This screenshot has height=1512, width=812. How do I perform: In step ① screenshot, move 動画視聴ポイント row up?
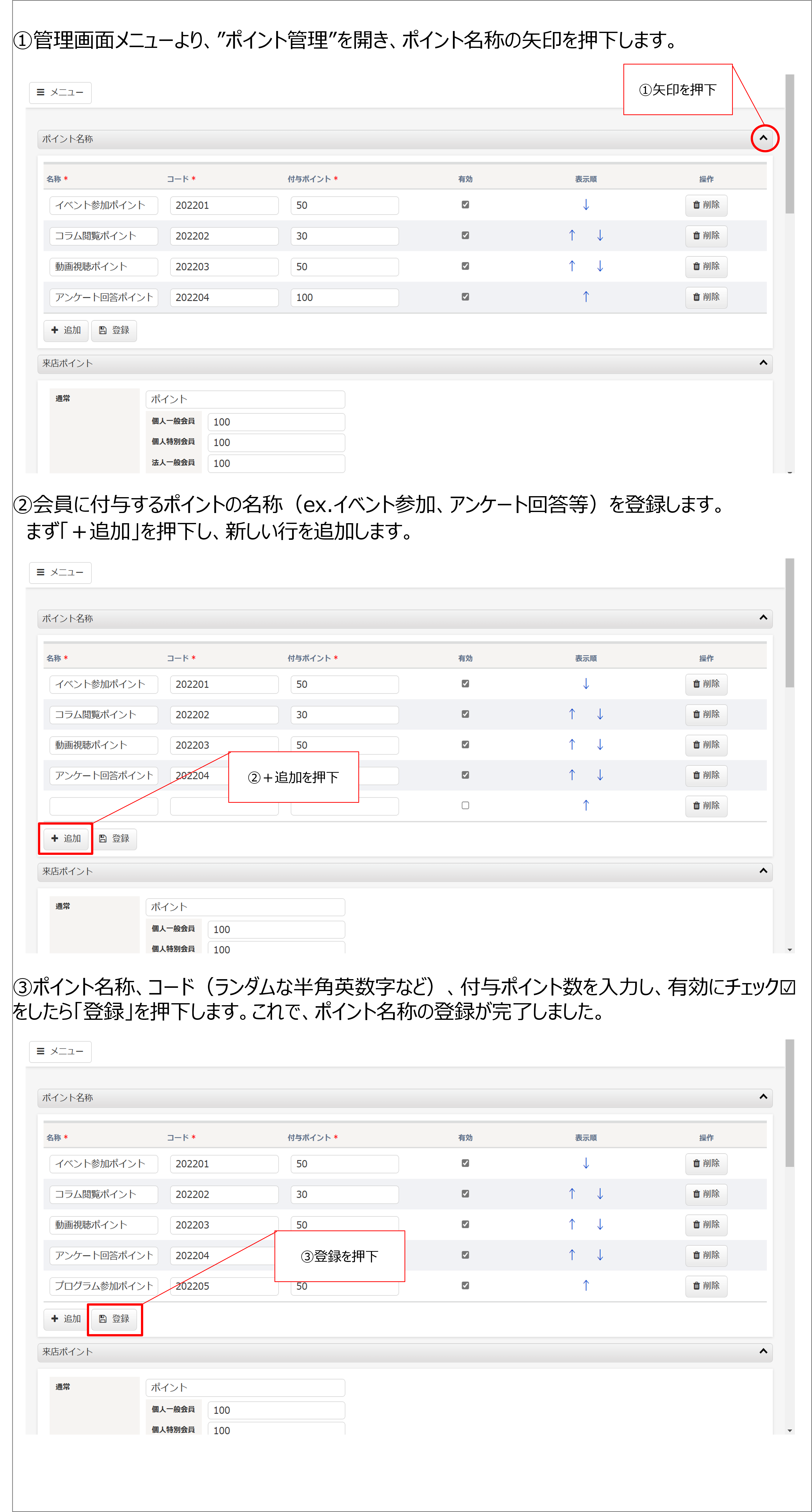(572, 266)
